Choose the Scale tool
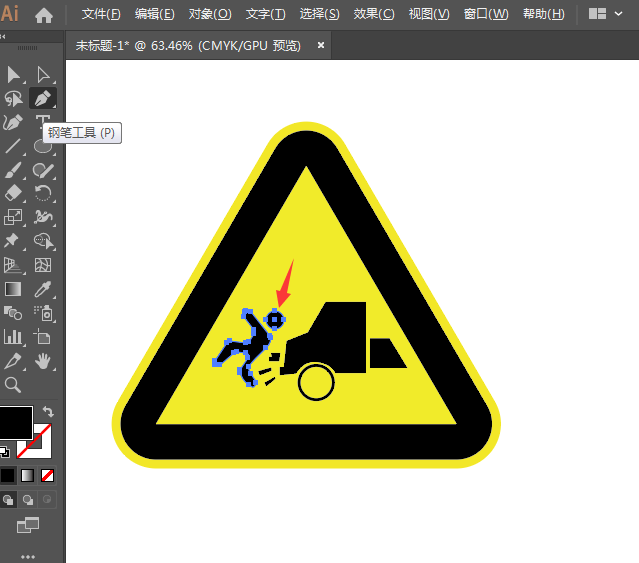Viewport: 639px width, 563px height. click(x=13, y=217)
